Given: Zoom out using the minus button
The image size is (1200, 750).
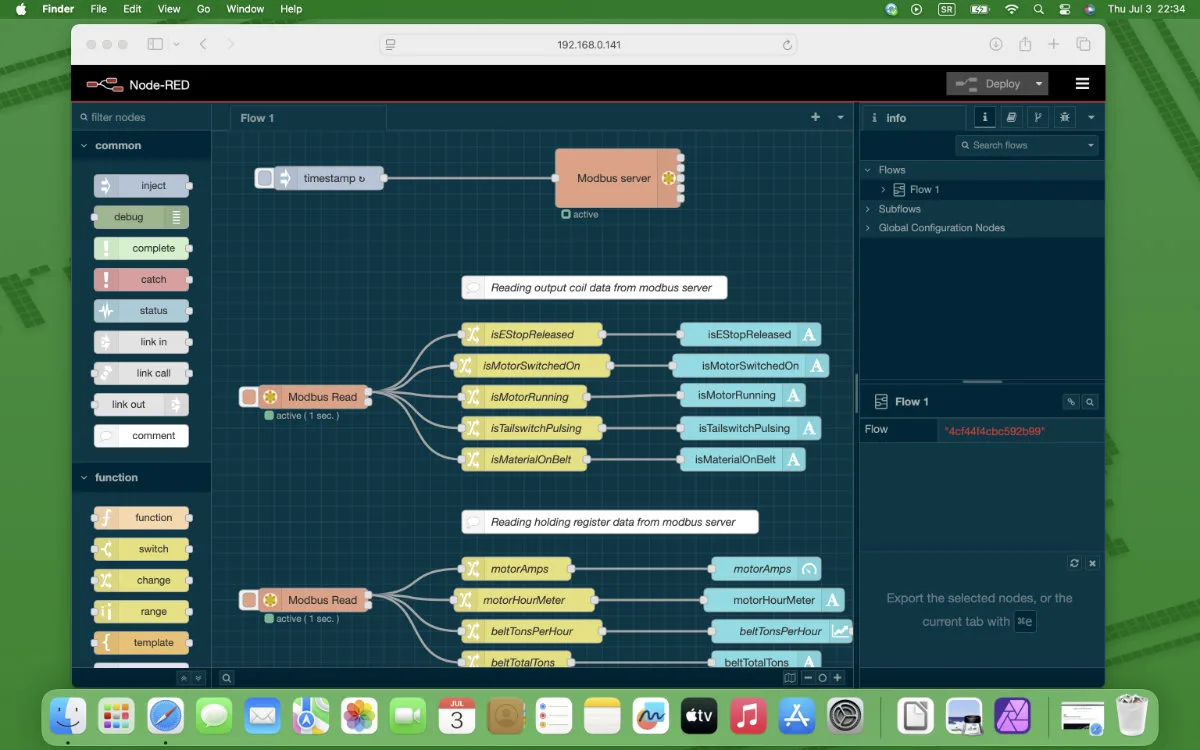Looking at the screenshot, I should pyautogui.click(x=808, y=678).
